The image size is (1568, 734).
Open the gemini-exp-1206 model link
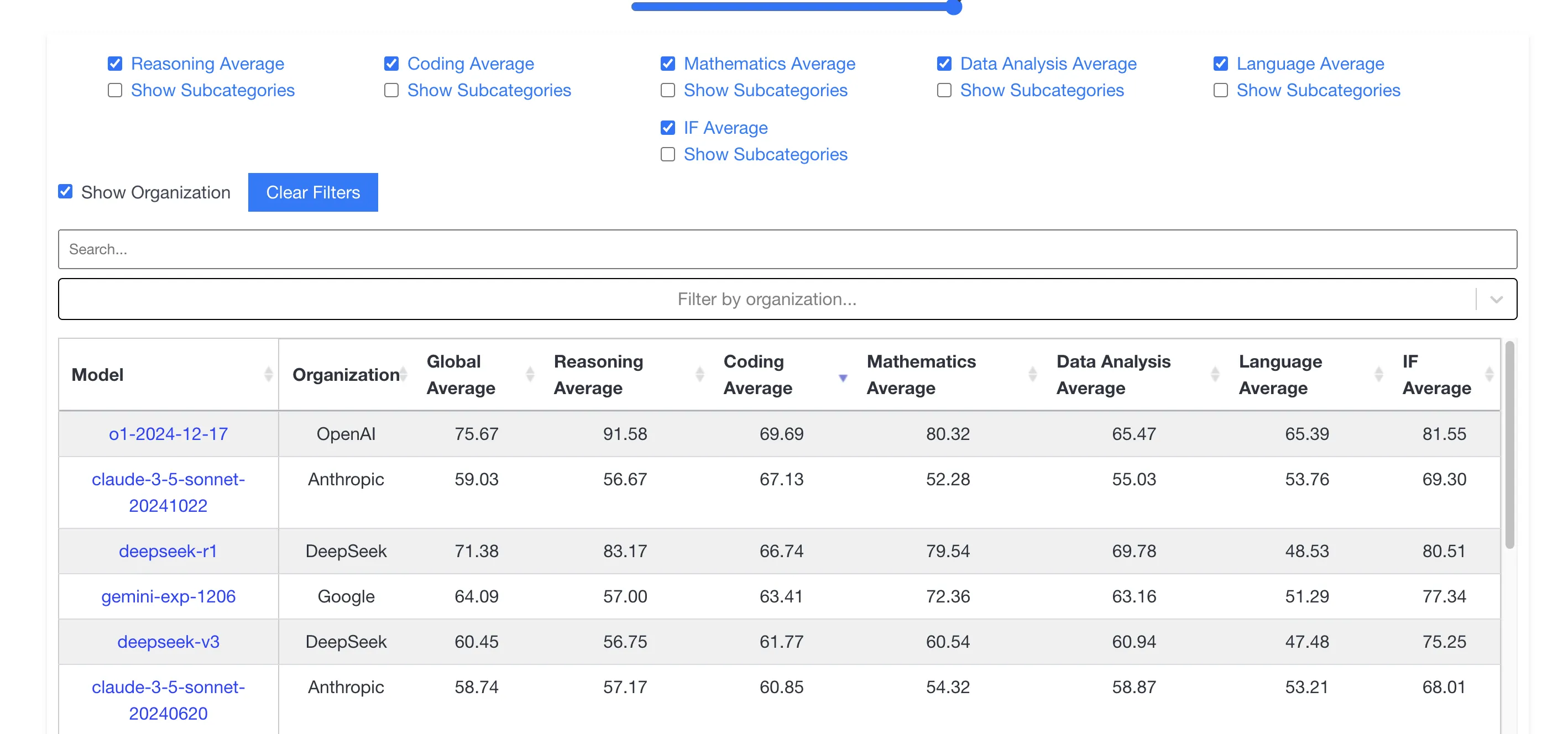tap(168, 596)
